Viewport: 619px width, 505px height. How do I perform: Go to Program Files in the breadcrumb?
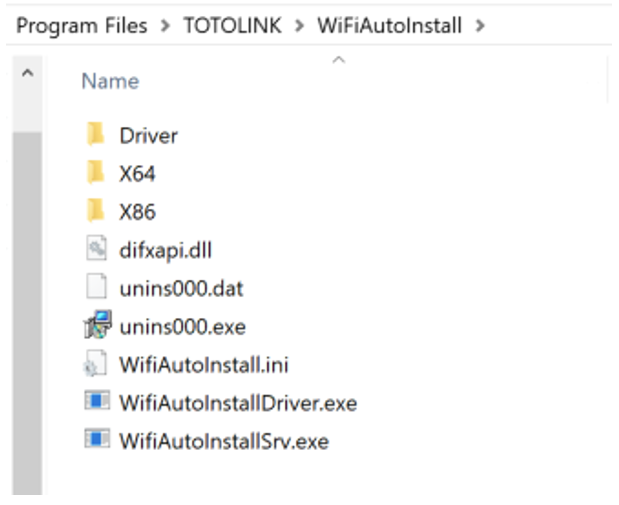[x=82, y=26]
